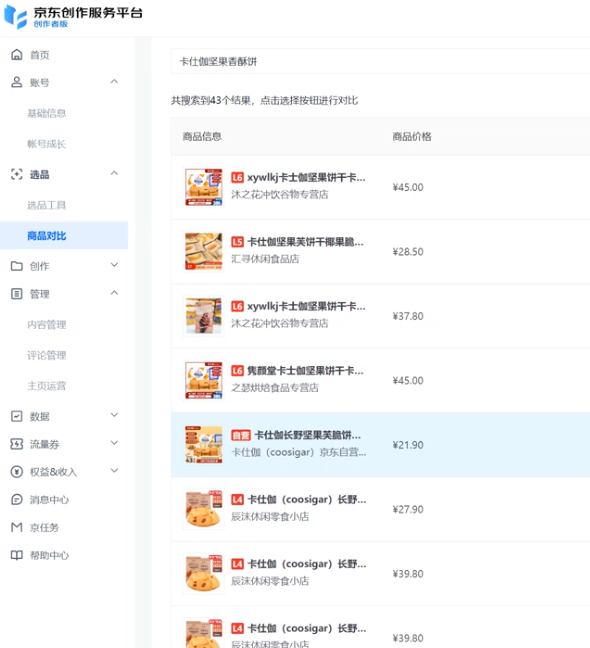Click the shop name 卡仕伽（coosigar）京东自营
590x648 pixels.
(298, 452)
